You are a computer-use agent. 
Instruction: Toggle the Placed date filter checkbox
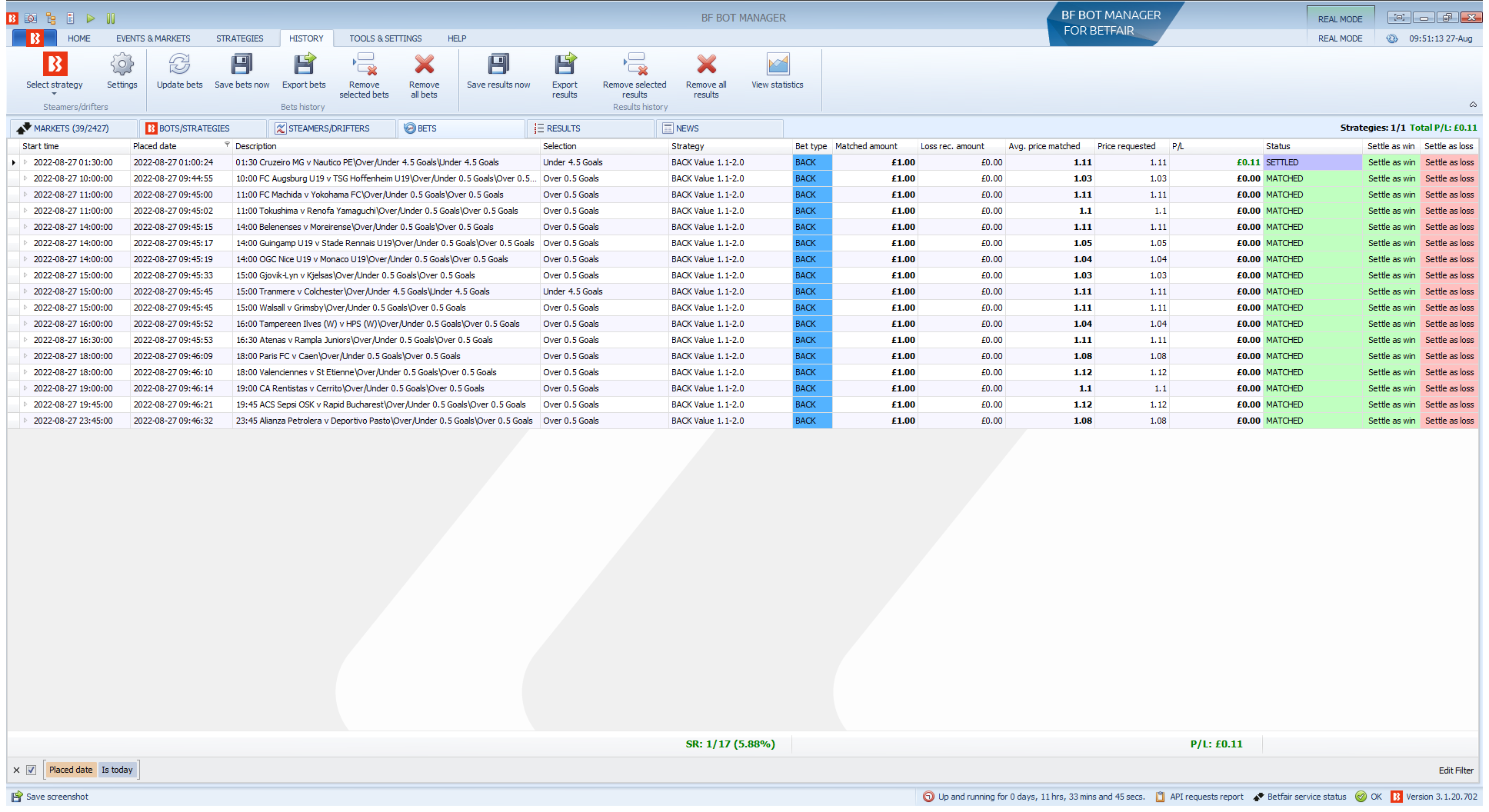click(32, 770)
